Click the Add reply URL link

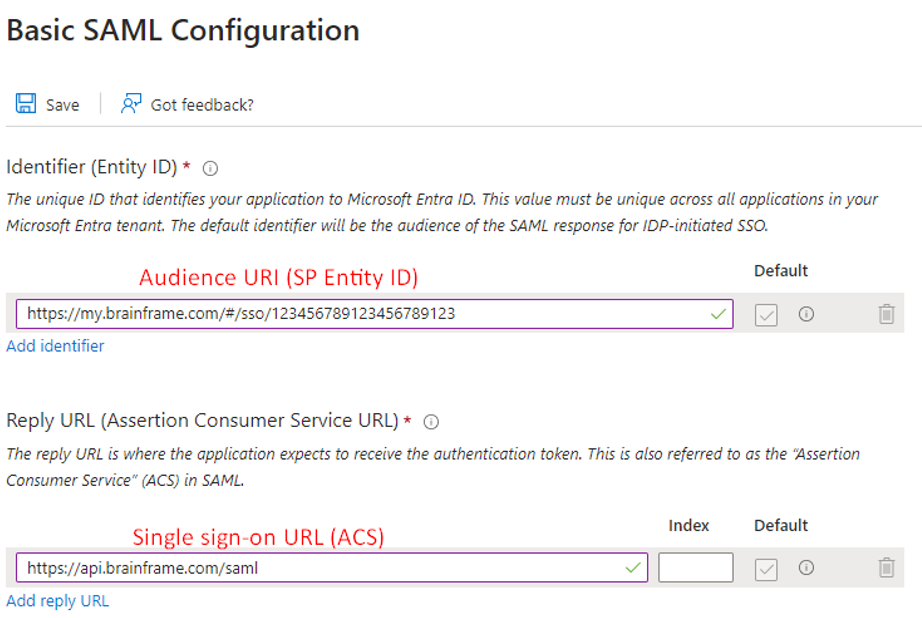click(58, 601)
